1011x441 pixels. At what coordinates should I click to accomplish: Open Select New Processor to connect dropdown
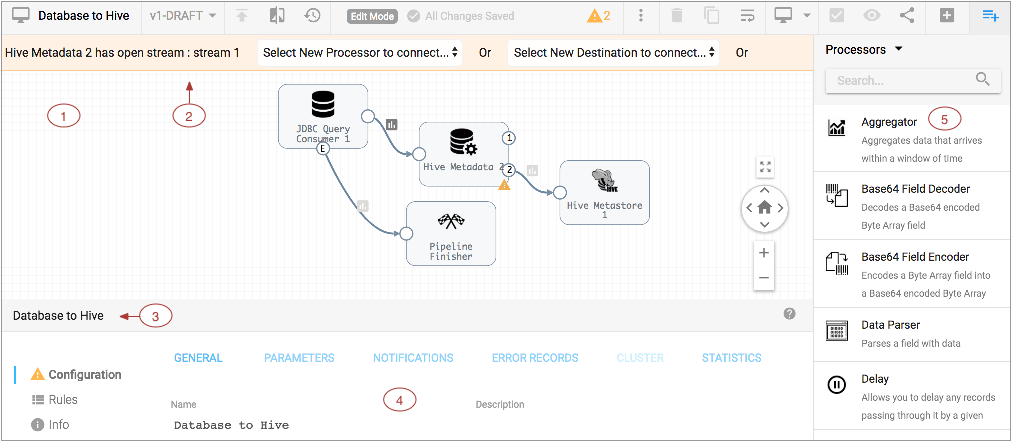[360, 52]
